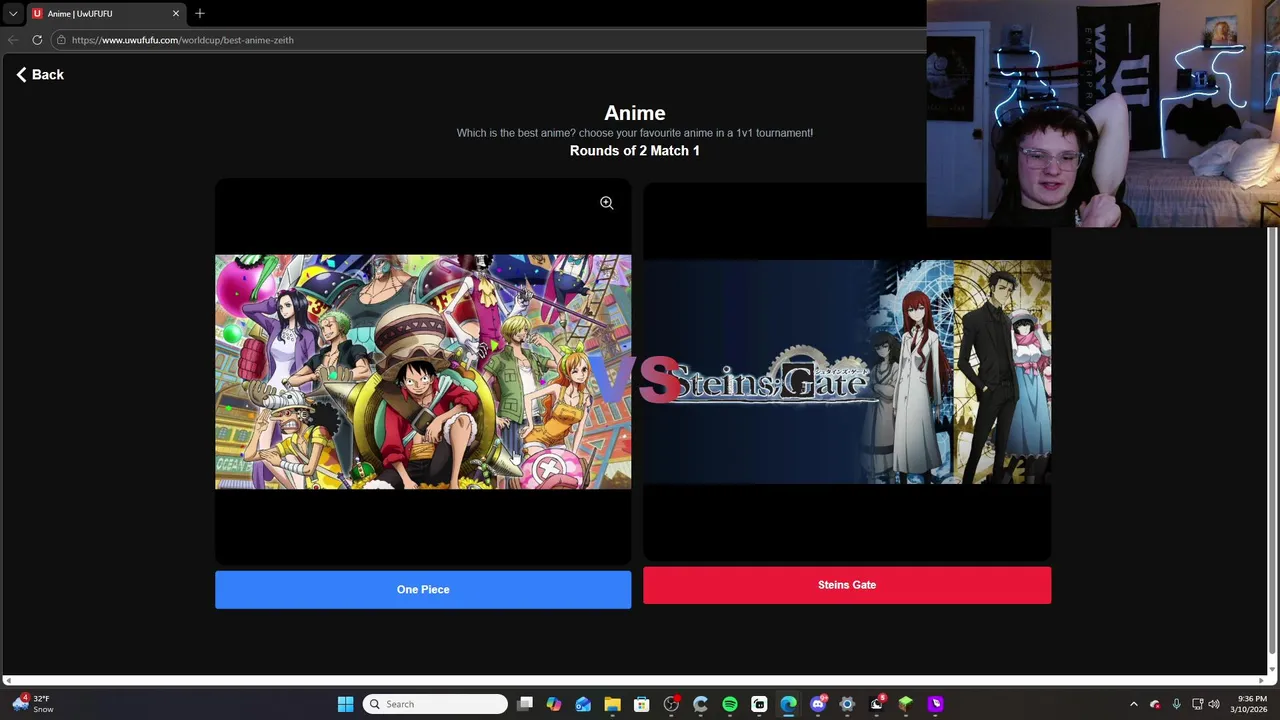Click the tournament description subtitle
Screen dimensions: 1280x720
coord(635,133)
